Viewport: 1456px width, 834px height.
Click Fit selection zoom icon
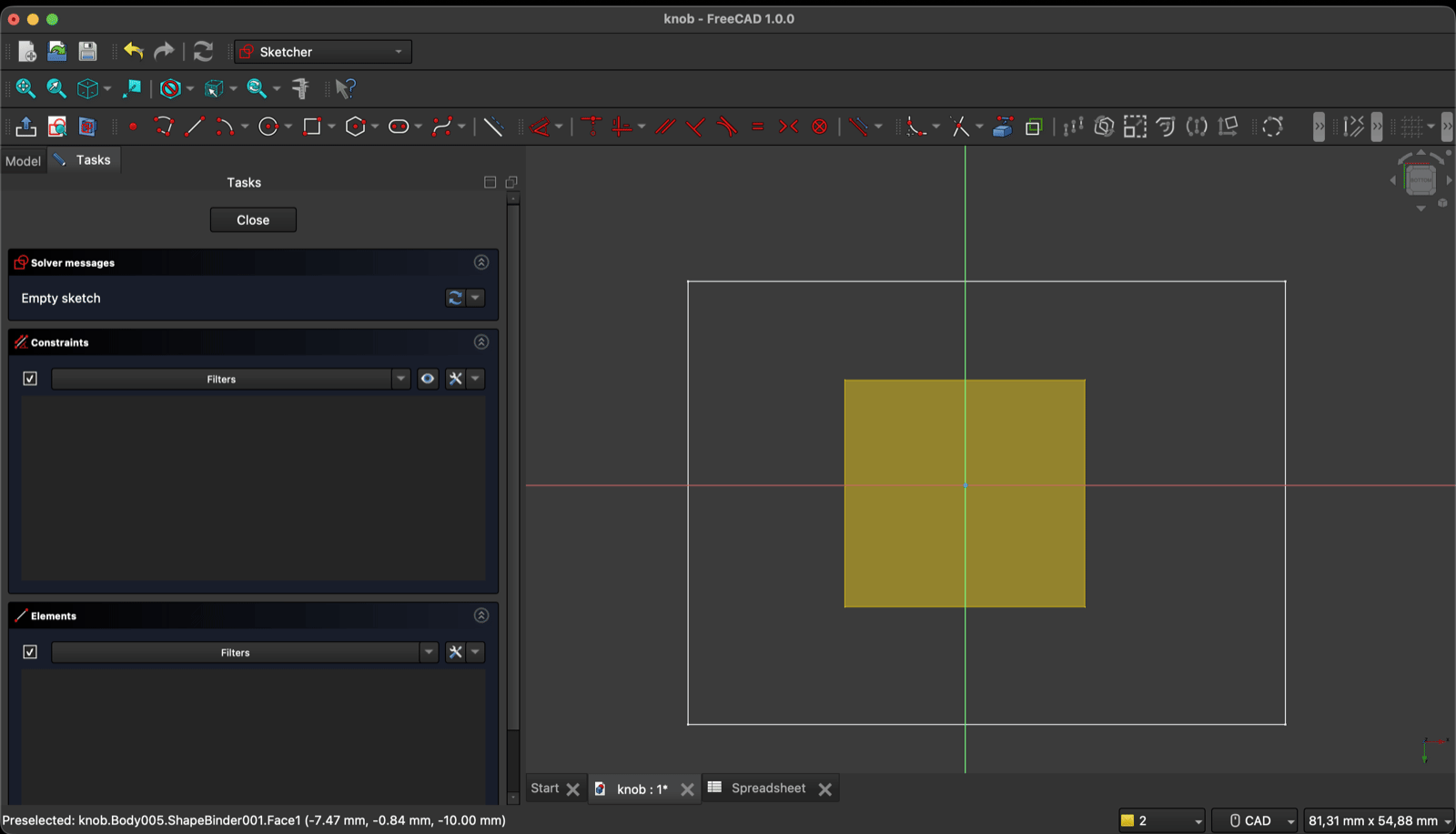56,88
